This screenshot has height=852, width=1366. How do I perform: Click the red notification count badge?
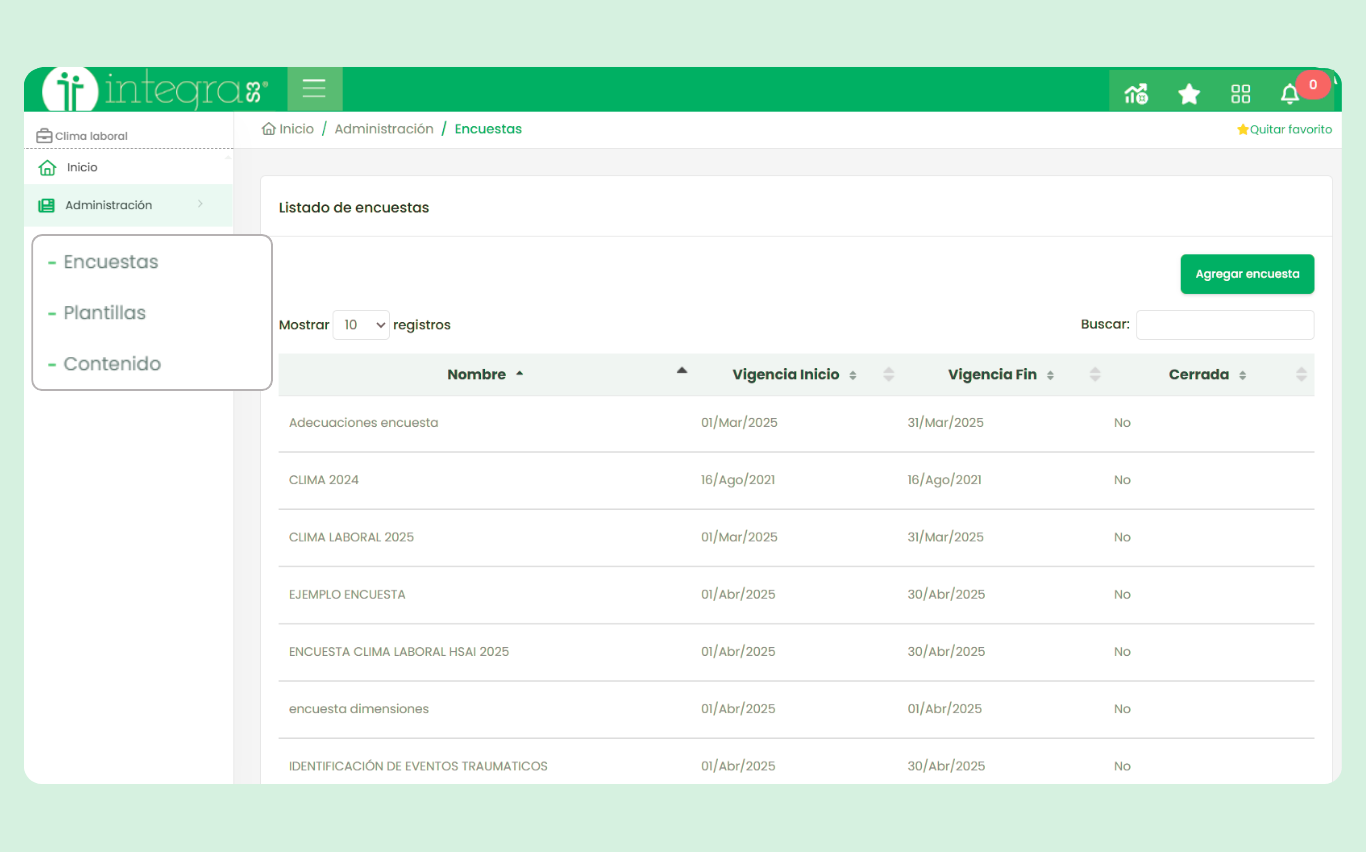[x=1313, y=85]
